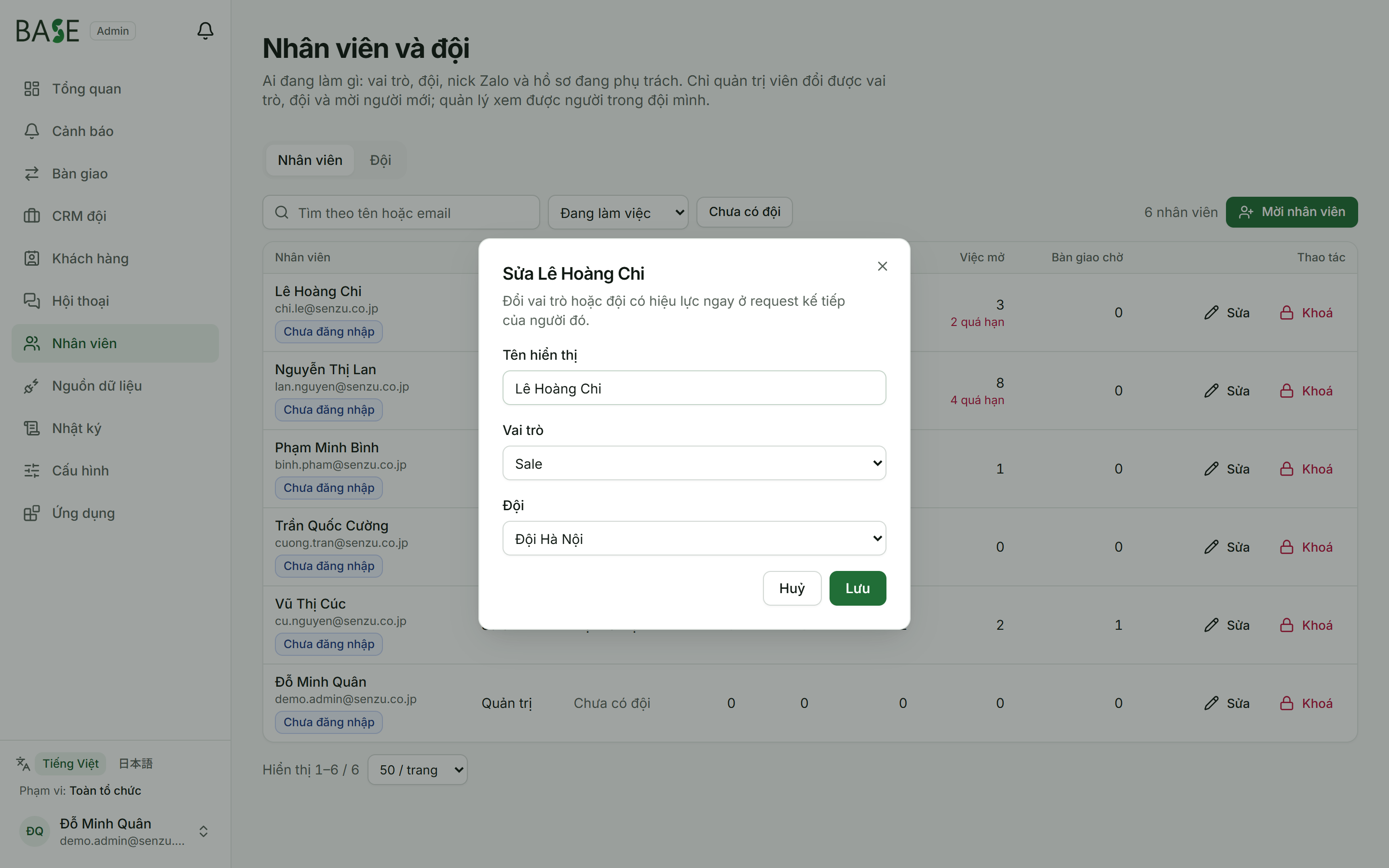Switch to the Đội tab
1389x868 pixels.
380,160
